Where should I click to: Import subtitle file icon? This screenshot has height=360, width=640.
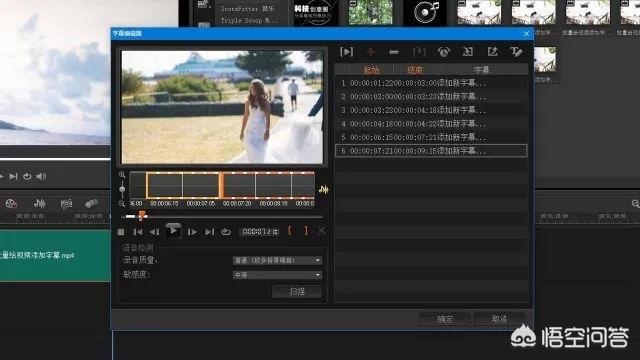468,52
